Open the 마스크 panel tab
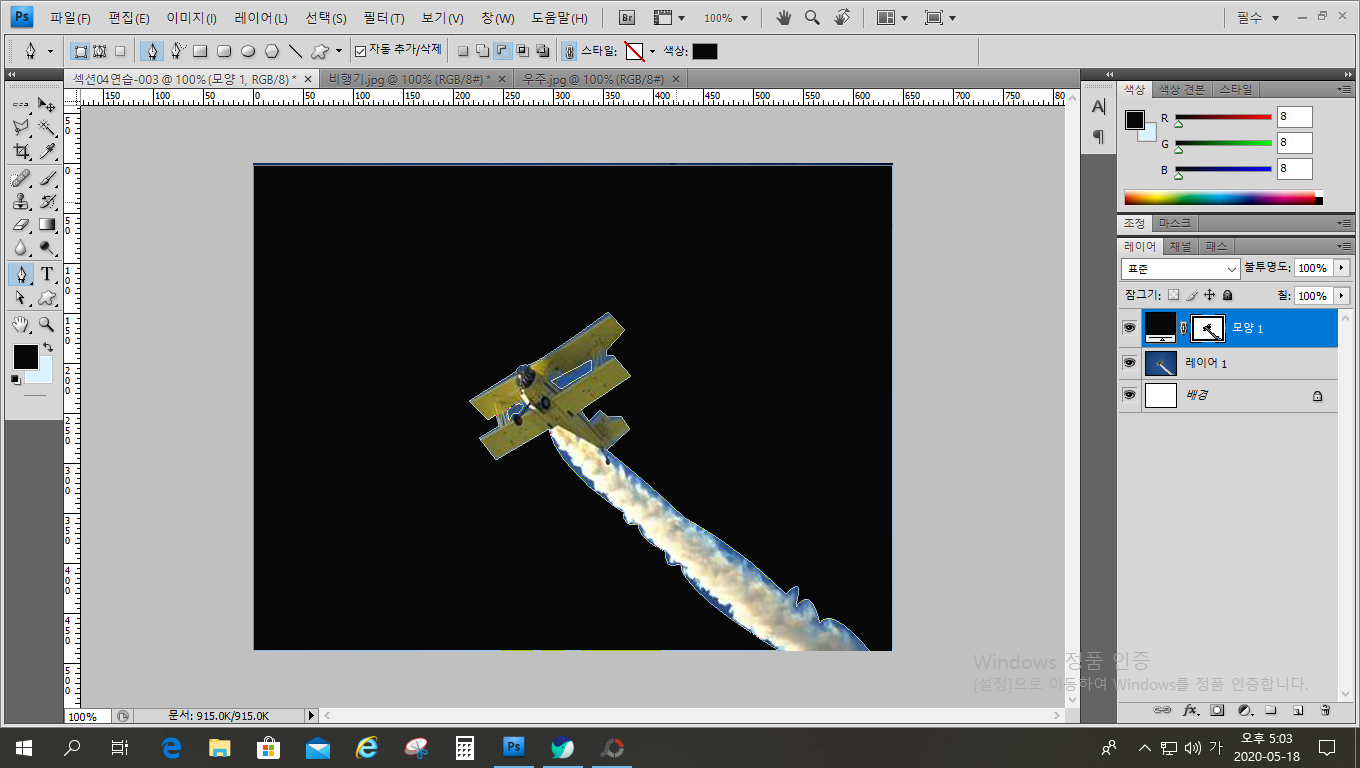The width and height of the screenshot is (1360, 768). tap(1174, 223)
